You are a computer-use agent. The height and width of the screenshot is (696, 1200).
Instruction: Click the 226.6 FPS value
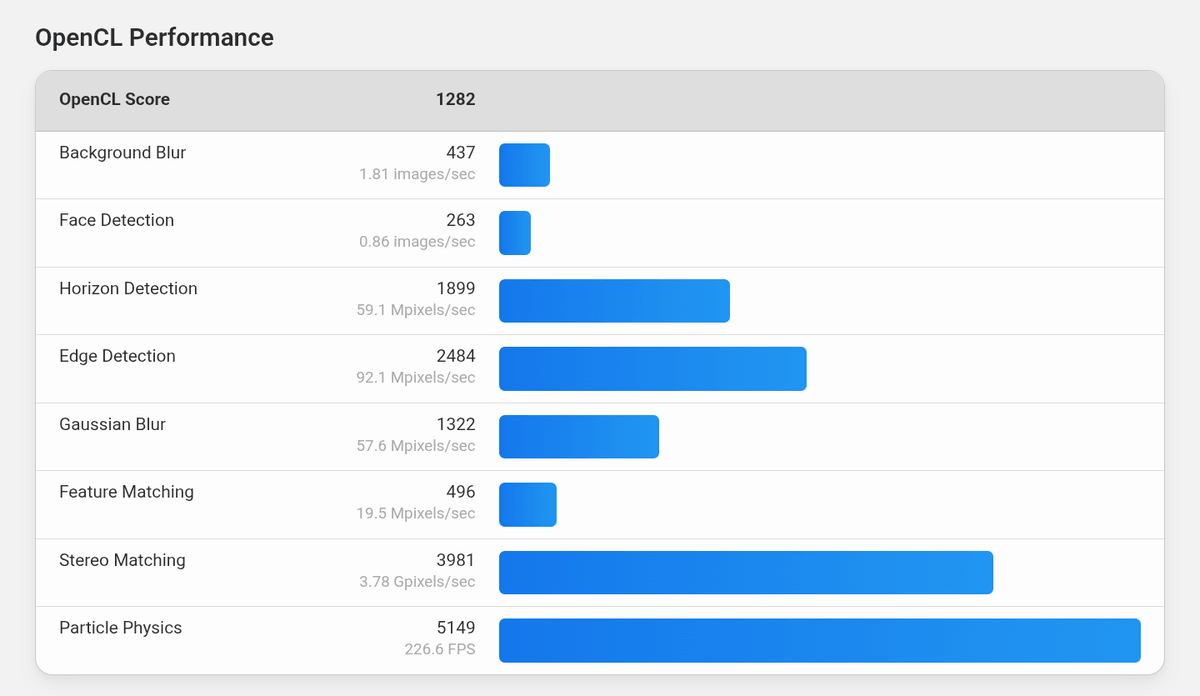439,650
